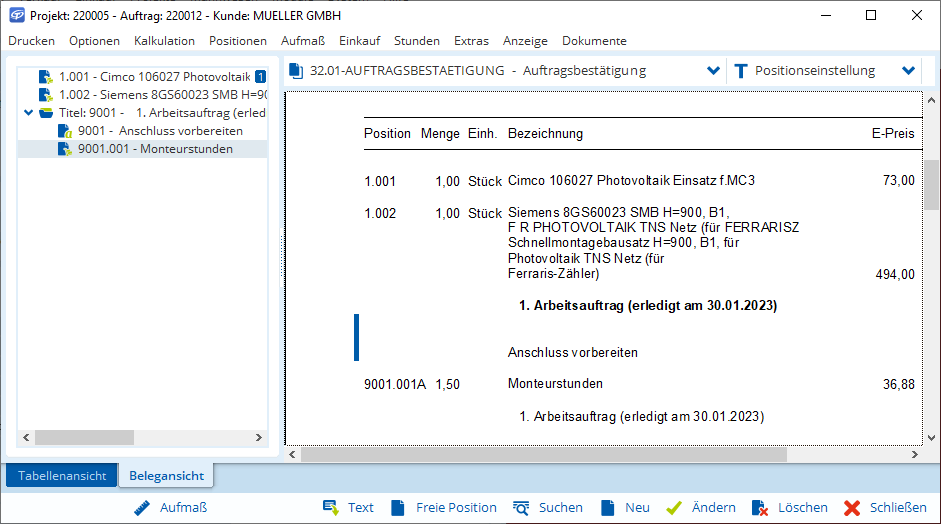This screenshot has width=941, height=524.
Task: Open the Auftragsbestätigung document dropdown
Action: 713,71
